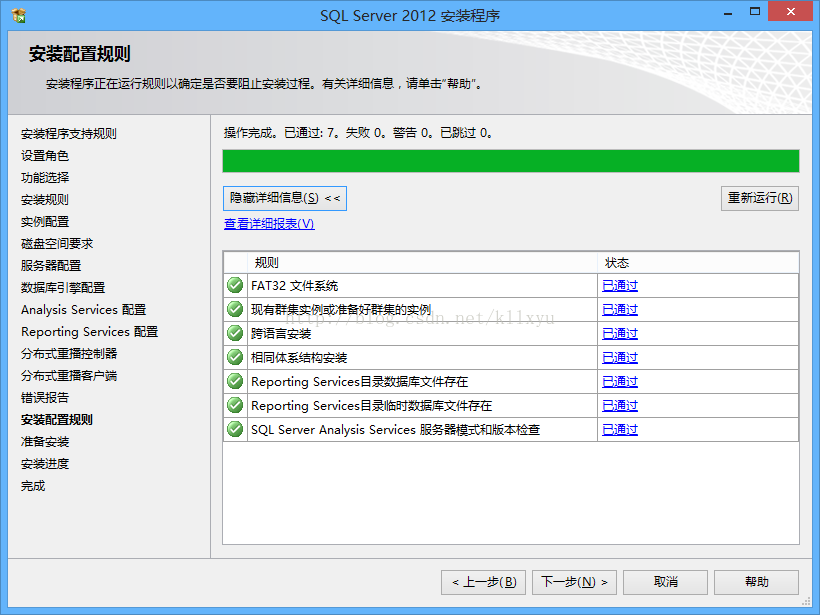The height and width of the screenshot is (615, 820).
Task: Proceed with 下一步(N) button
Action: point(574,582)
